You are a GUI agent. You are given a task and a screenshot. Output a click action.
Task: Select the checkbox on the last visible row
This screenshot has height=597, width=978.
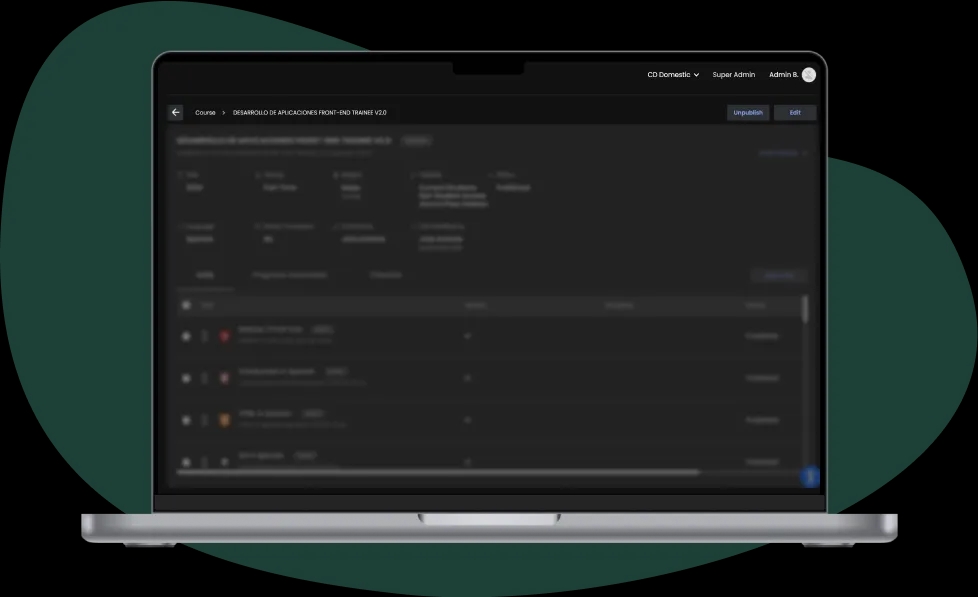coord(185,462)
